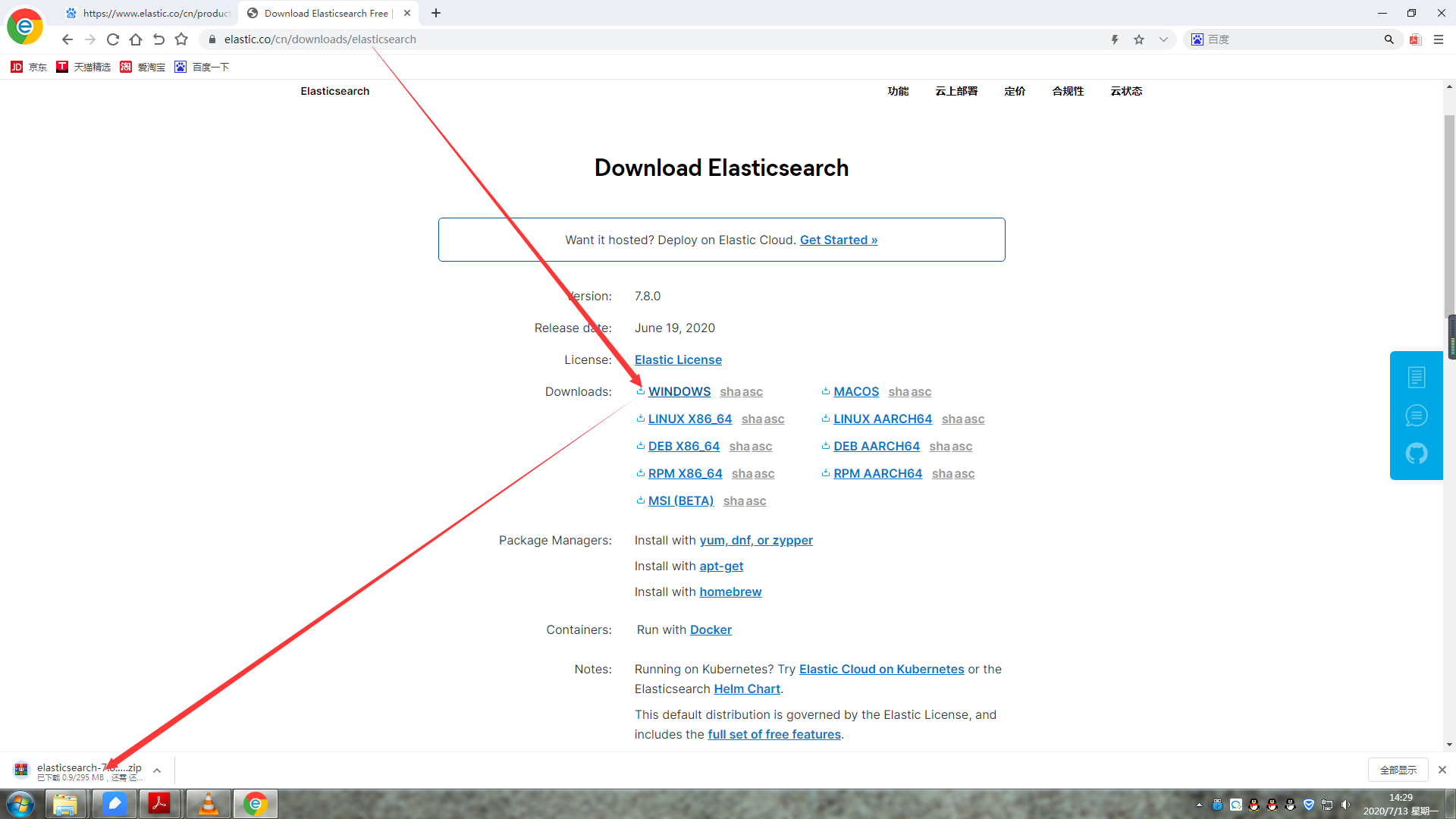Download the WINDOWS package
The image size is (1456, 819).
(x=679, y=391)
